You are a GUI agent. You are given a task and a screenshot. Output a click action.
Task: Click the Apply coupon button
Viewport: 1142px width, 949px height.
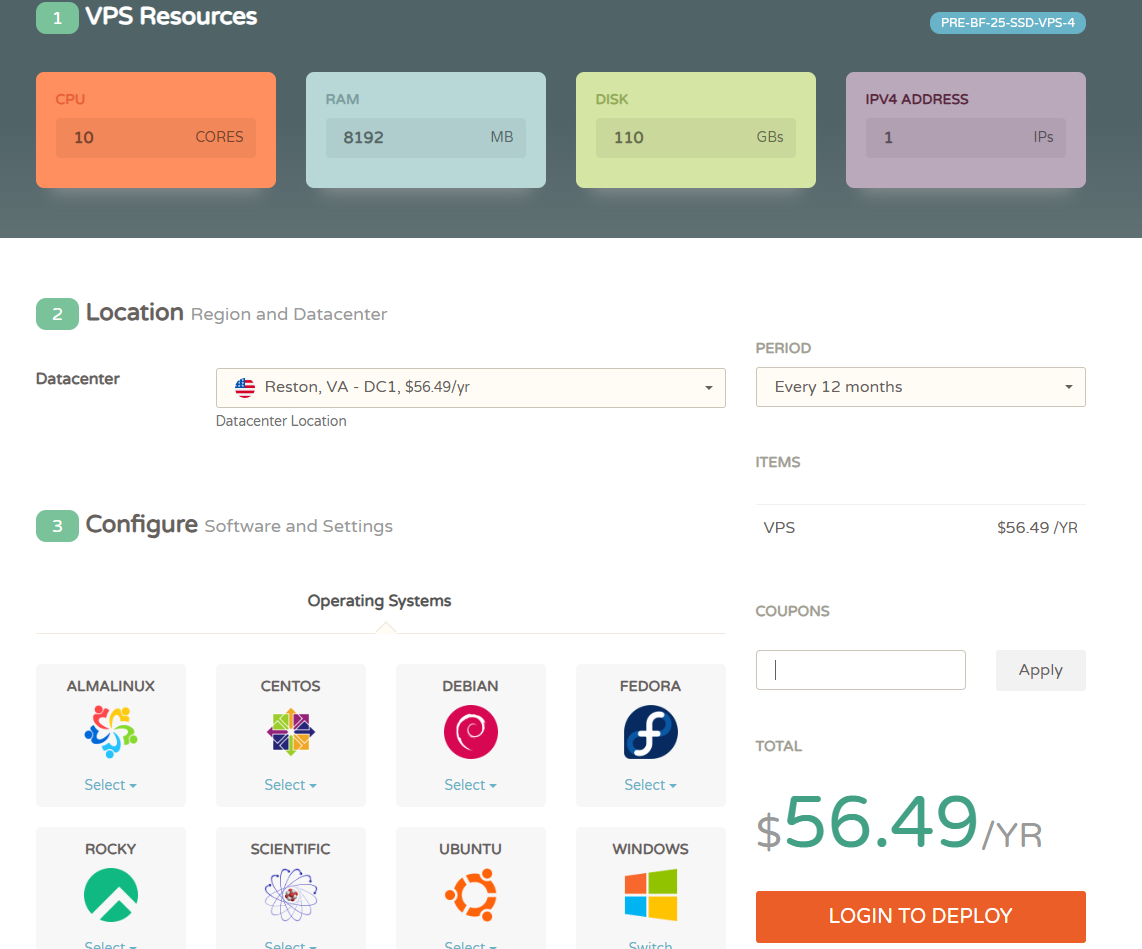tap(1040, 670)
